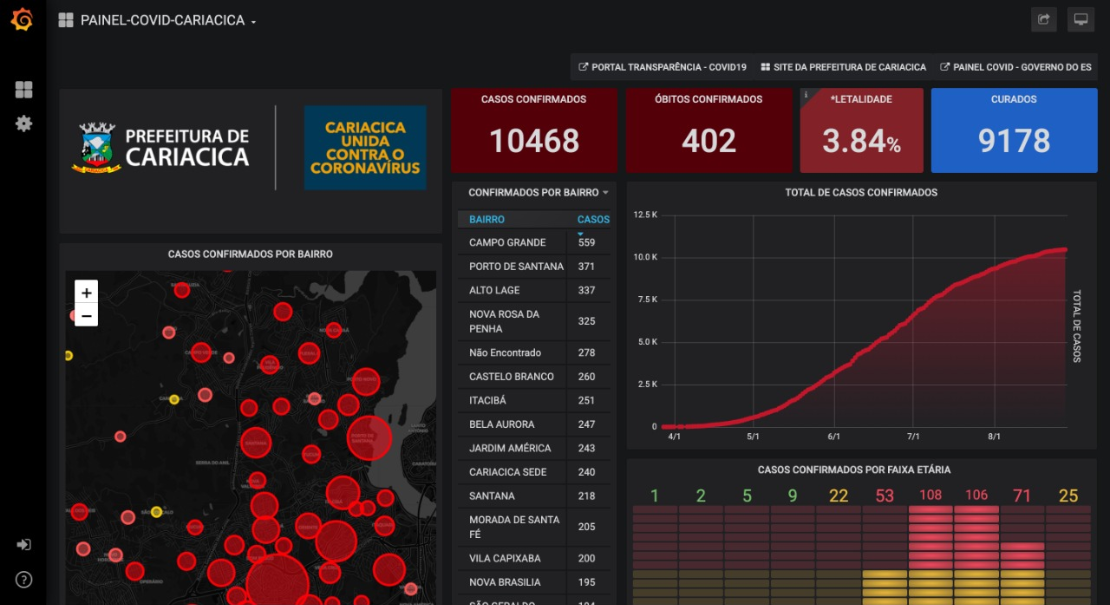Click the 10.0 K y-axis label
Viewport: 1110px width, 605px height.
(x=645, y=257)
